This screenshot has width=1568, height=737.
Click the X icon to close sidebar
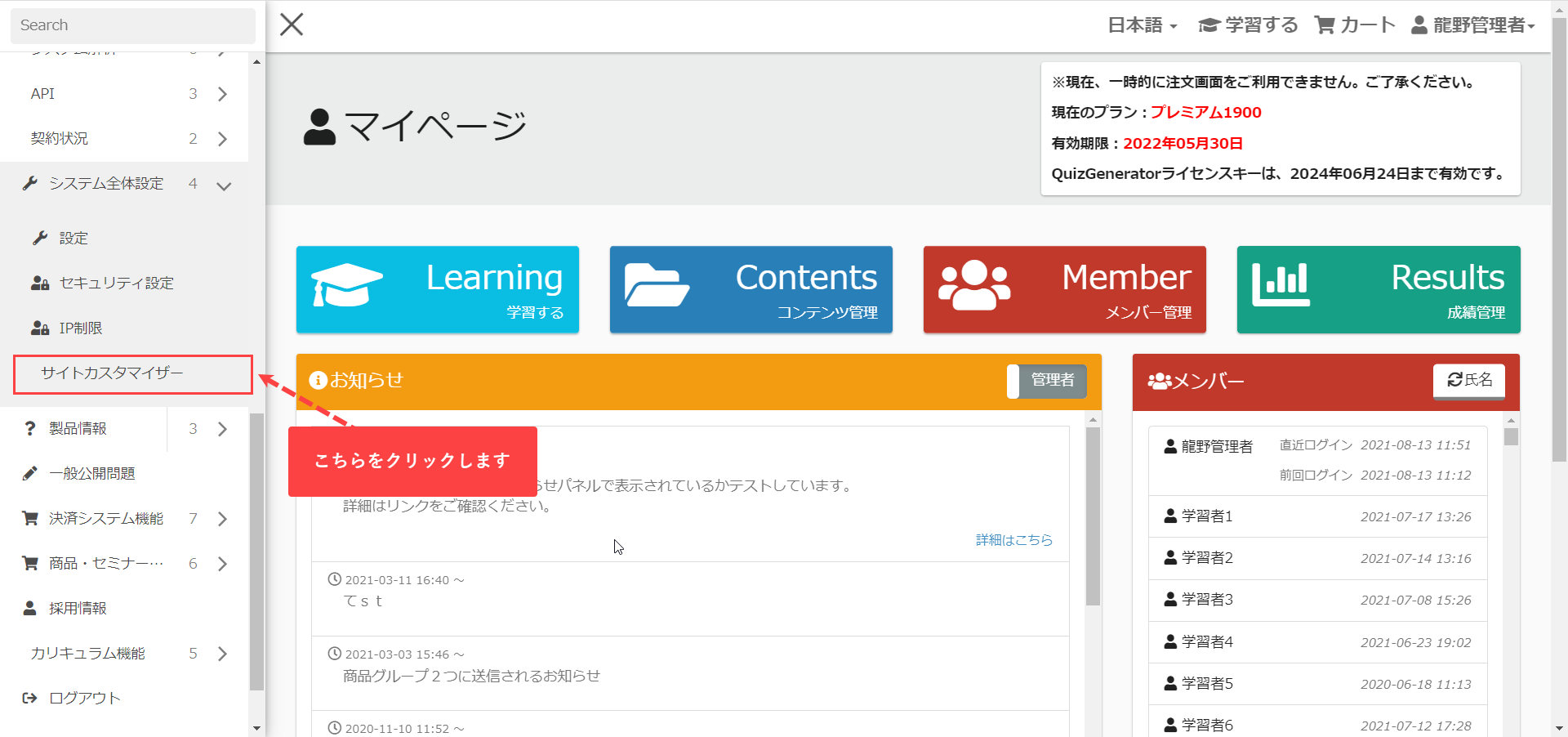(292, 25)
